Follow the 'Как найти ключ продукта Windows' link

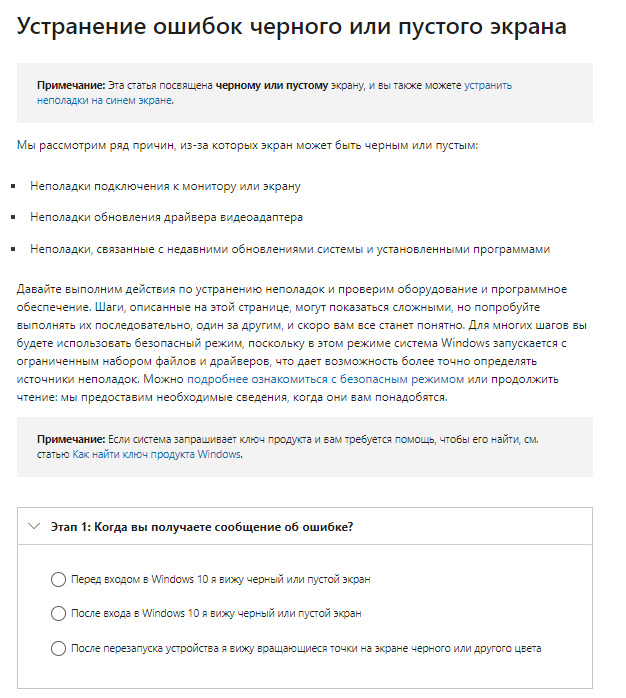tap(156, 453)
